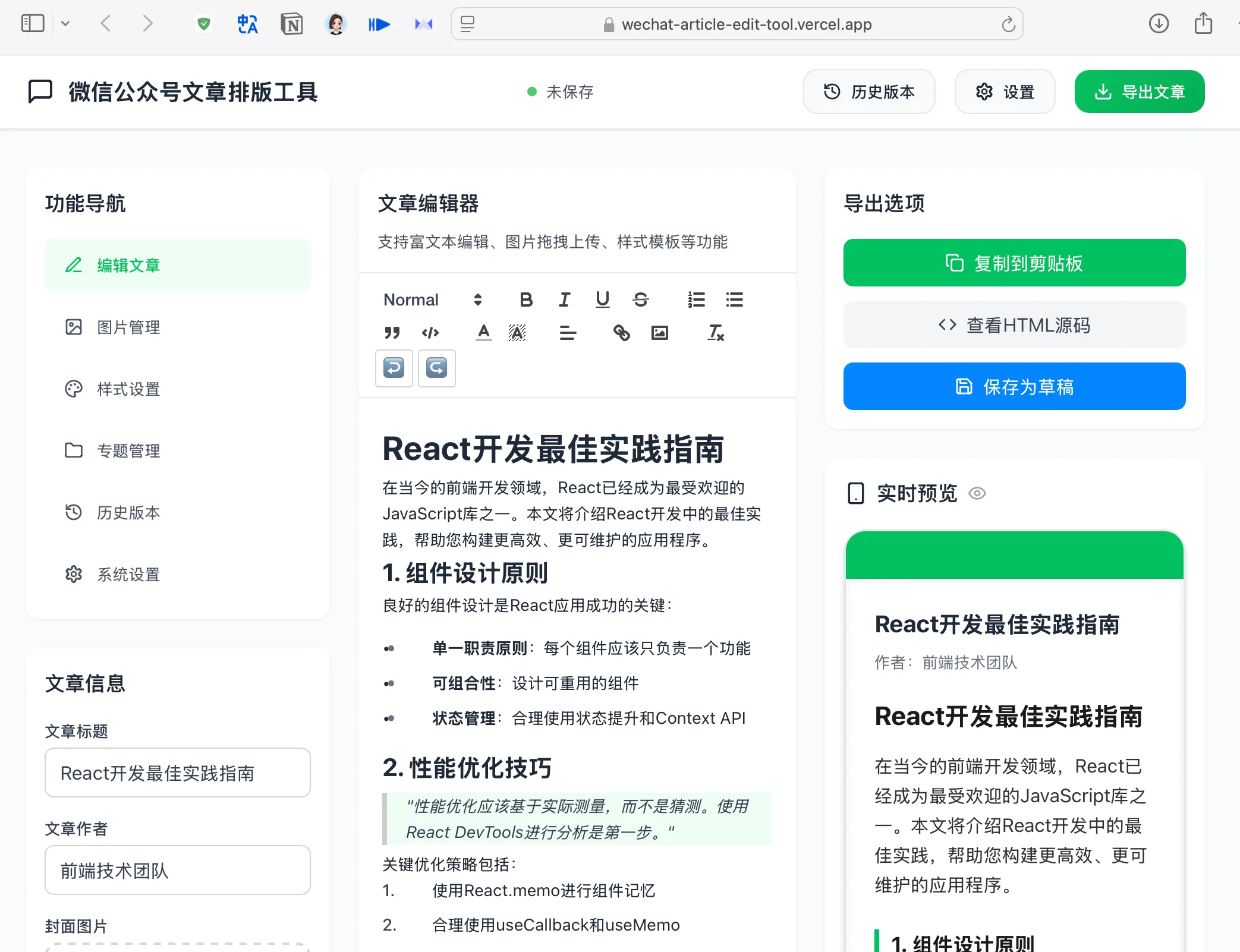
Task: Open 图片管理 in the sidebar
Action: (x=128, y=327)
